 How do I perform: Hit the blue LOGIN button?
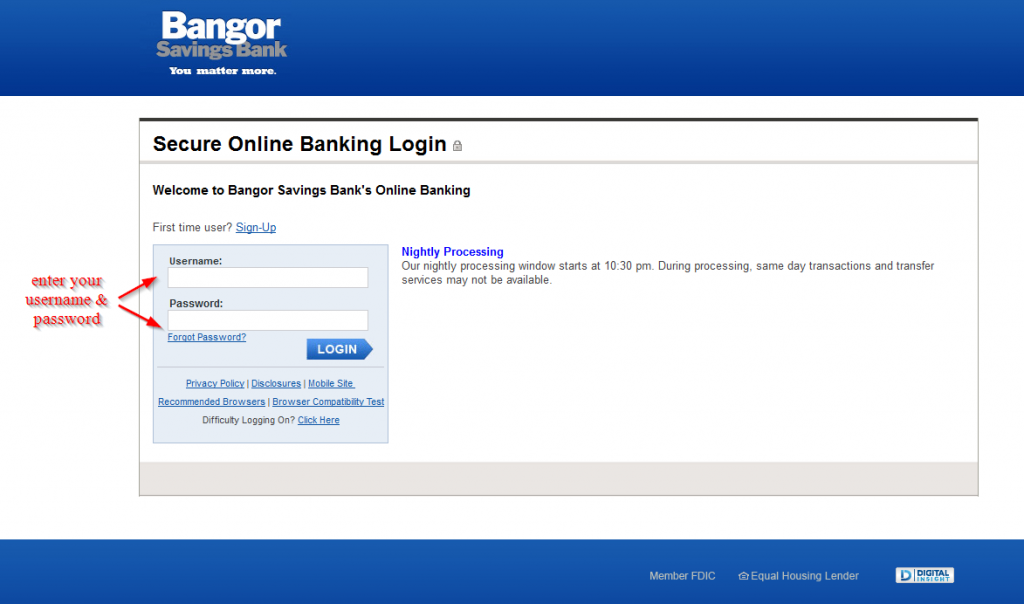click(x=340, y=349)
